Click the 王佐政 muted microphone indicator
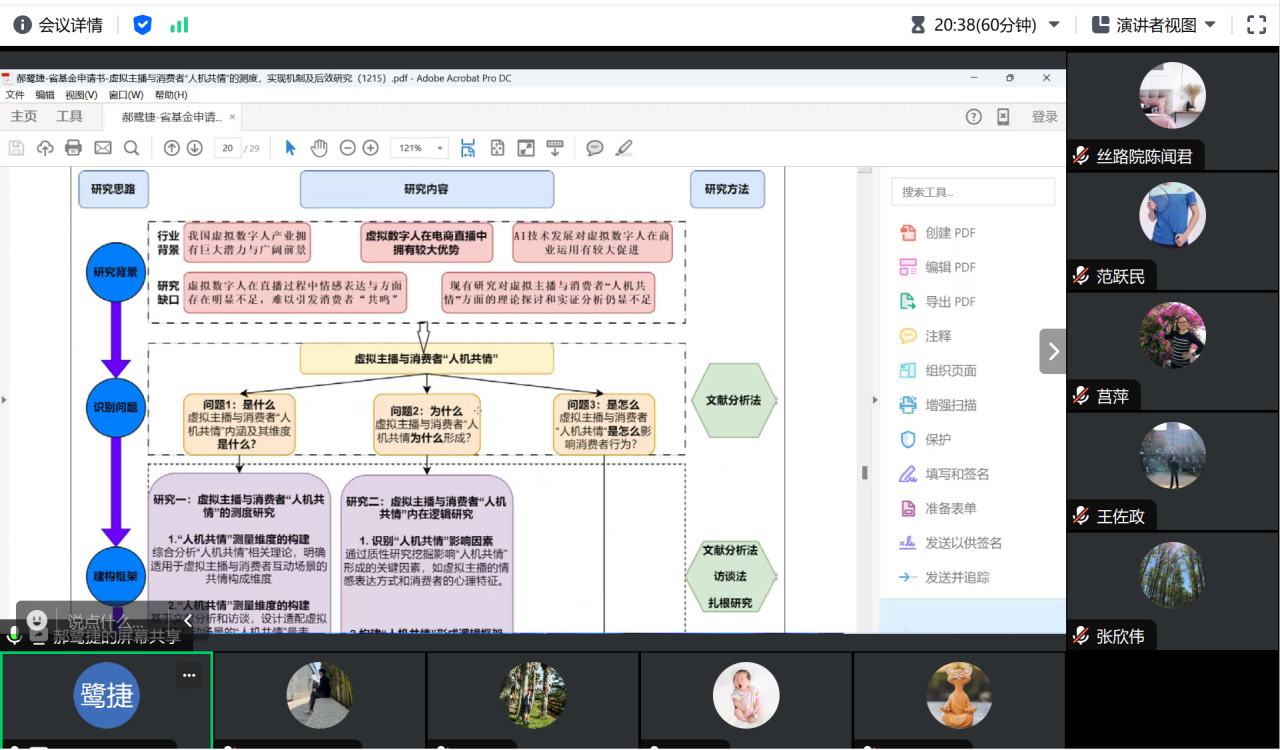 pyautogui.click(x=1081, y=516)
